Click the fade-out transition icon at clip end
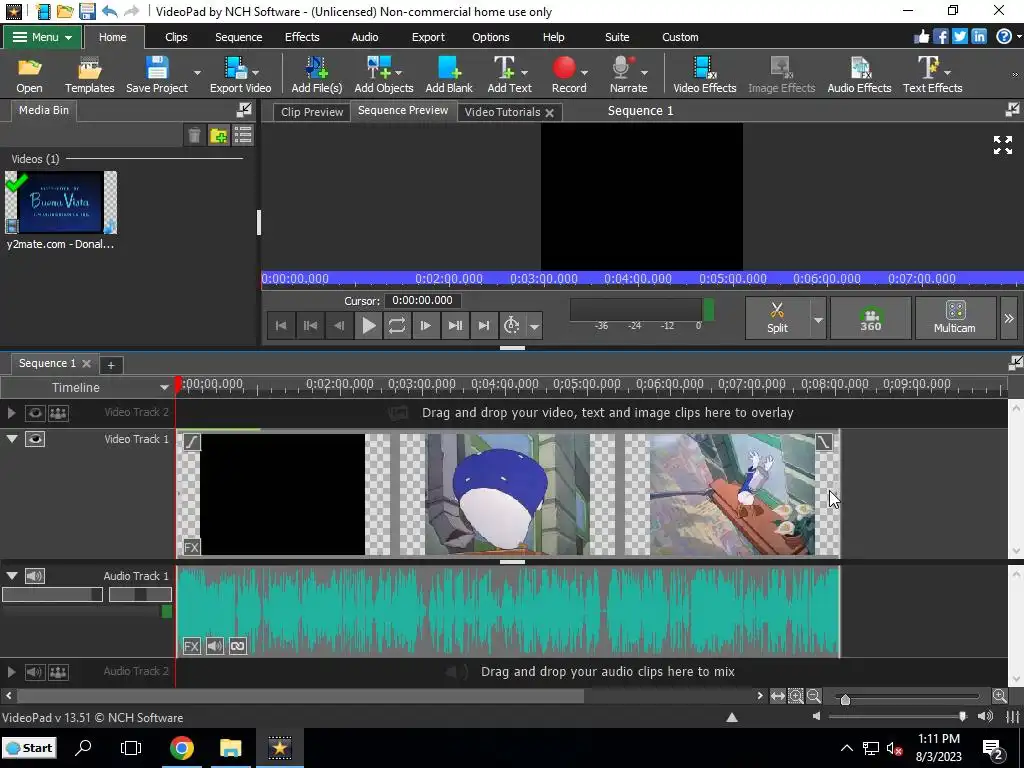The height and width of the screenshot is (768, 1024). click(x=824, y=442)
